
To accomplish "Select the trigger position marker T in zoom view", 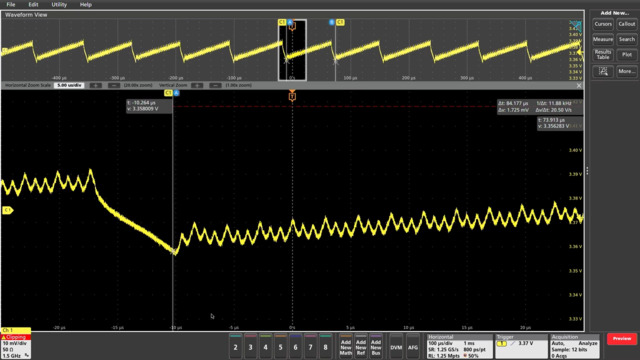I will [292, 96].
